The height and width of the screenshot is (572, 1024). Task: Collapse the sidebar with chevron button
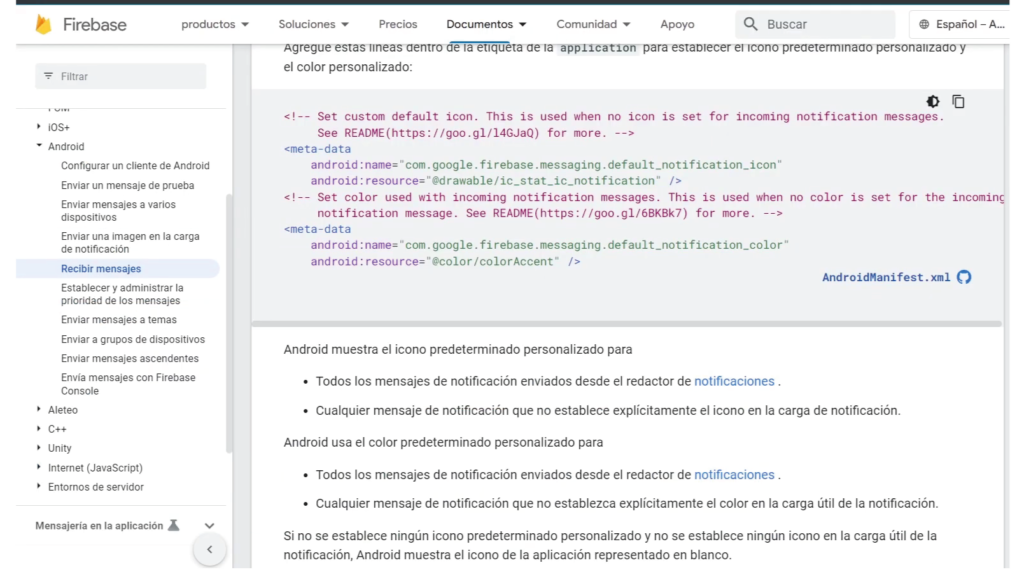click(209, 549)
